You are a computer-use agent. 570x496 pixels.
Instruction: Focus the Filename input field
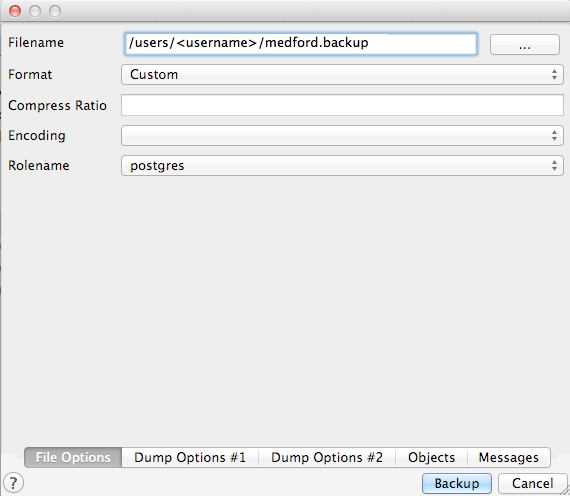click(x=301, y=44)
